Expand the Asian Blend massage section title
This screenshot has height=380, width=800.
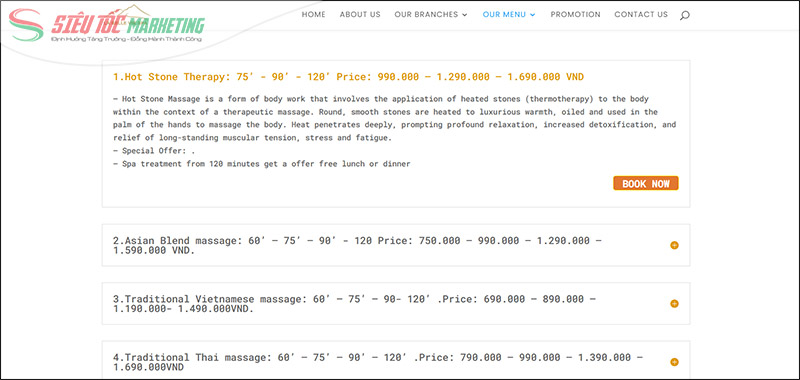357,245
